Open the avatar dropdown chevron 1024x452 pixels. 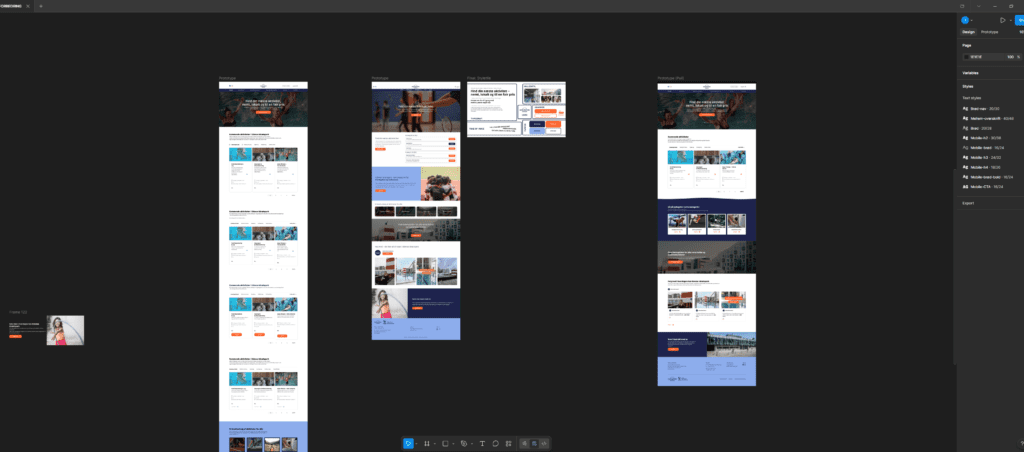[x=972, y=20]
